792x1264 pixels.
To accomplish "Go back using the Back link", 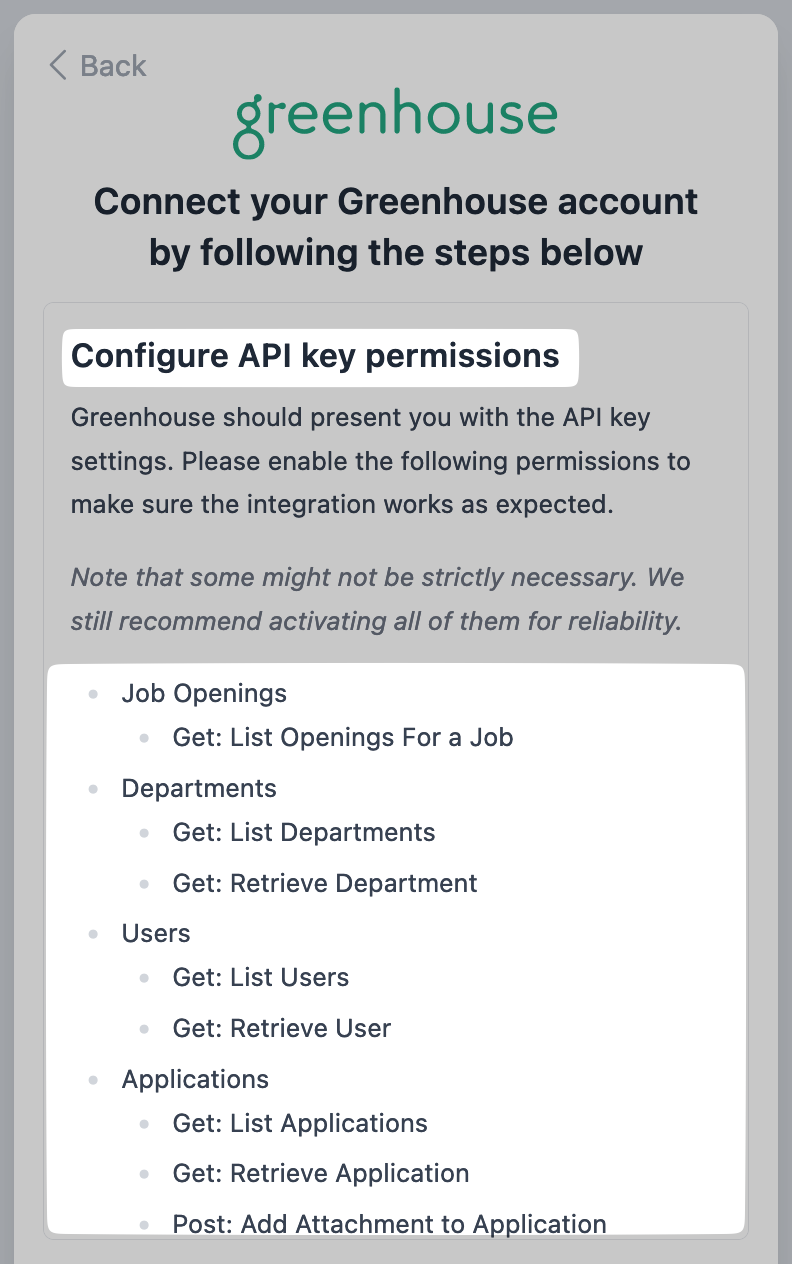I will pyautogui.click(x=97, y=66).
